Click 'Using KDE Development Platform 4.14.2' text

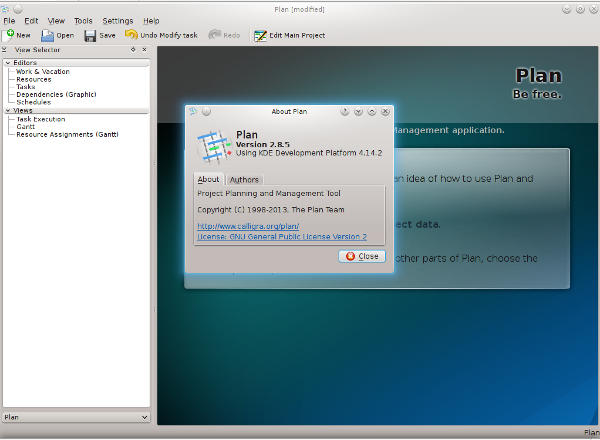(x=309, y=153)
